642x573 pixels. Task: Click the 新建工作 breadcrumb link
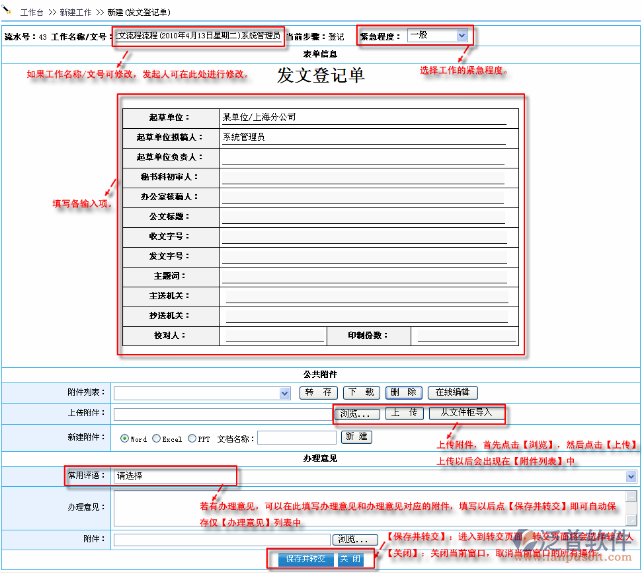coord(75,12)
